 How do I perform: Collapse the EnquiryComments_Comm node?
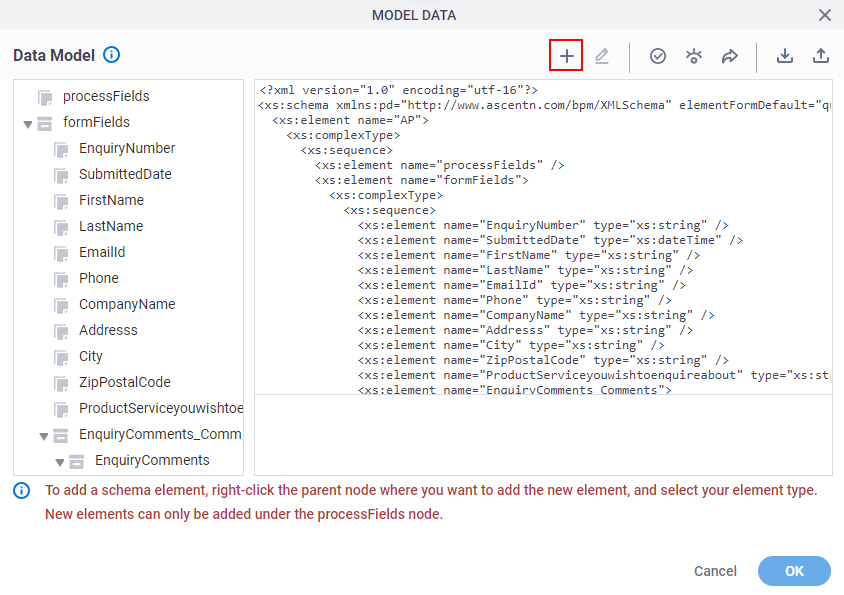coord(44,436)
